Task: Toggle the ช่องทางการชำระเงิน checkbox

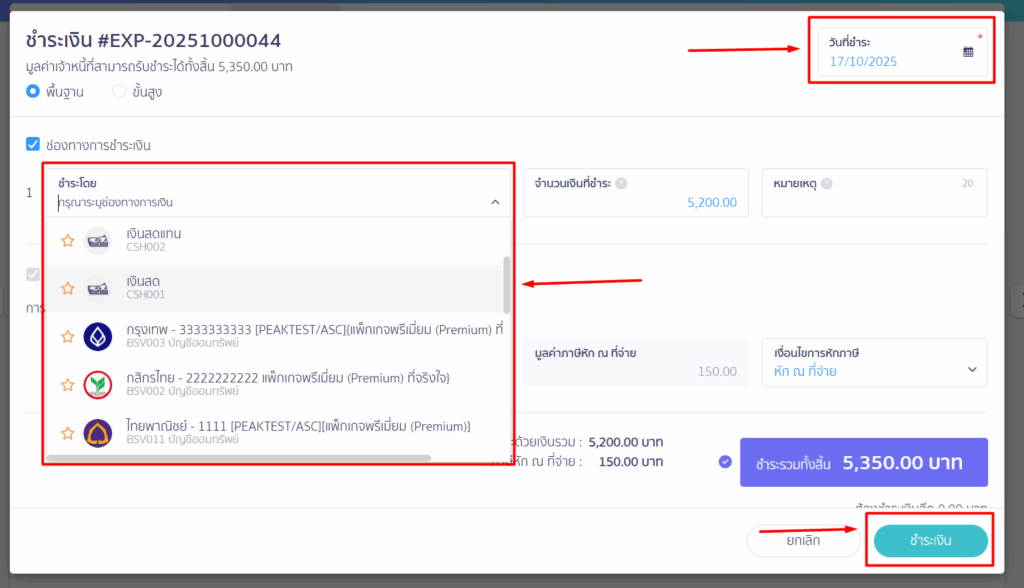Action: (x=33, y=145)
